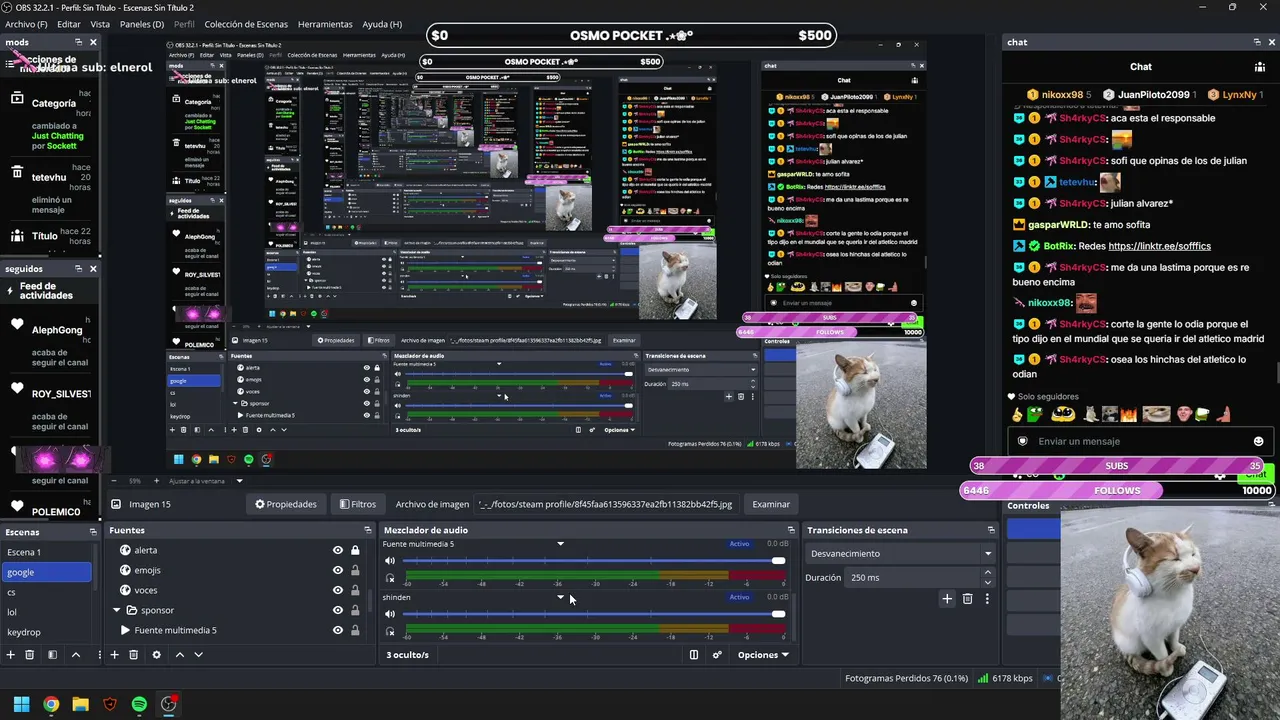Viewport: 1280px width, 720px height.
Task: Open Google Chrome from the taskbar
Action: (x=51, y=704)
